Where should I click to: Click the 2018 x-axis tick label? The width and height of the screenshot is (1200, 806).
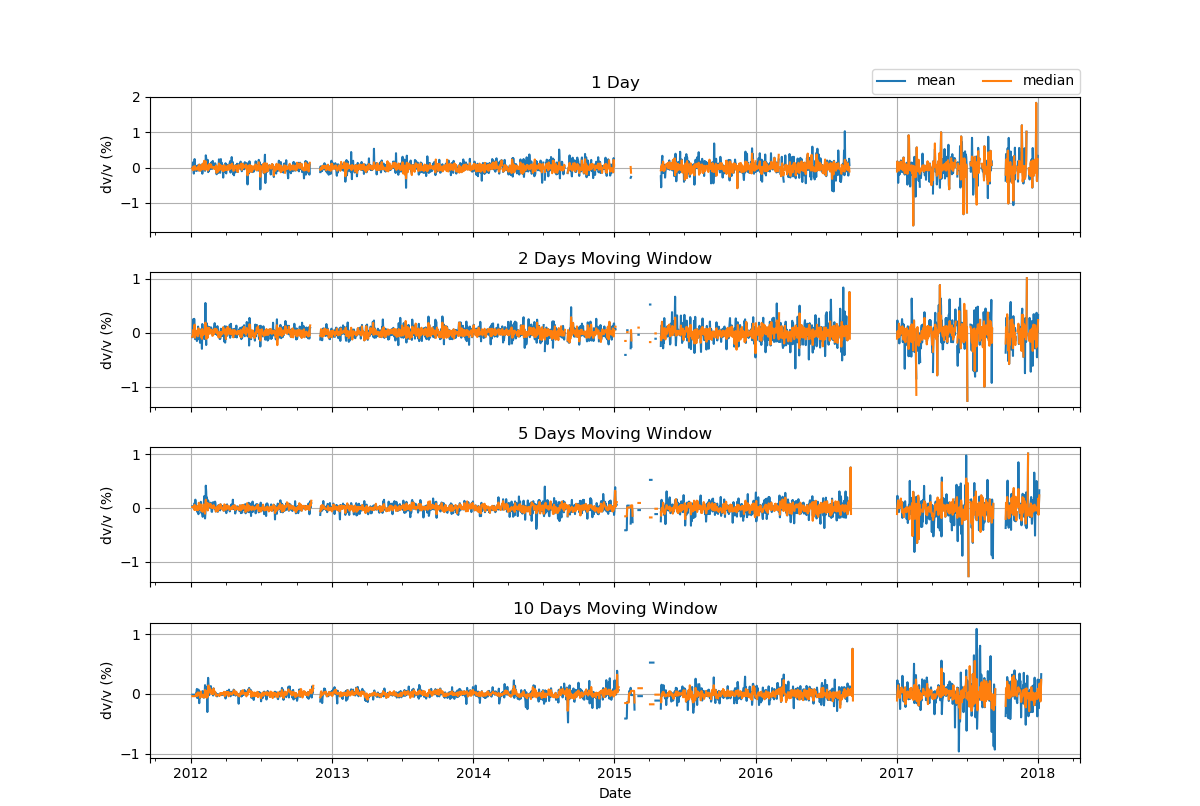pos(1038,773)
